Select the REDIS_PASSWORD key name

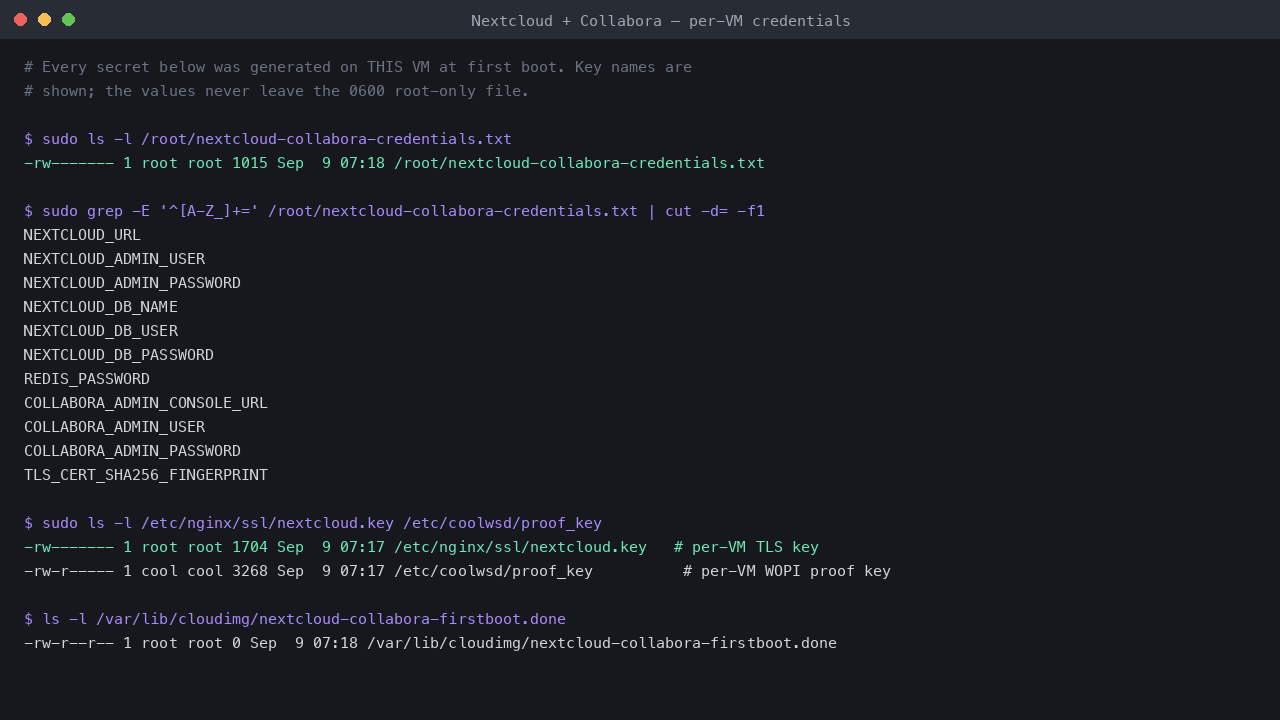pos(87,379)
